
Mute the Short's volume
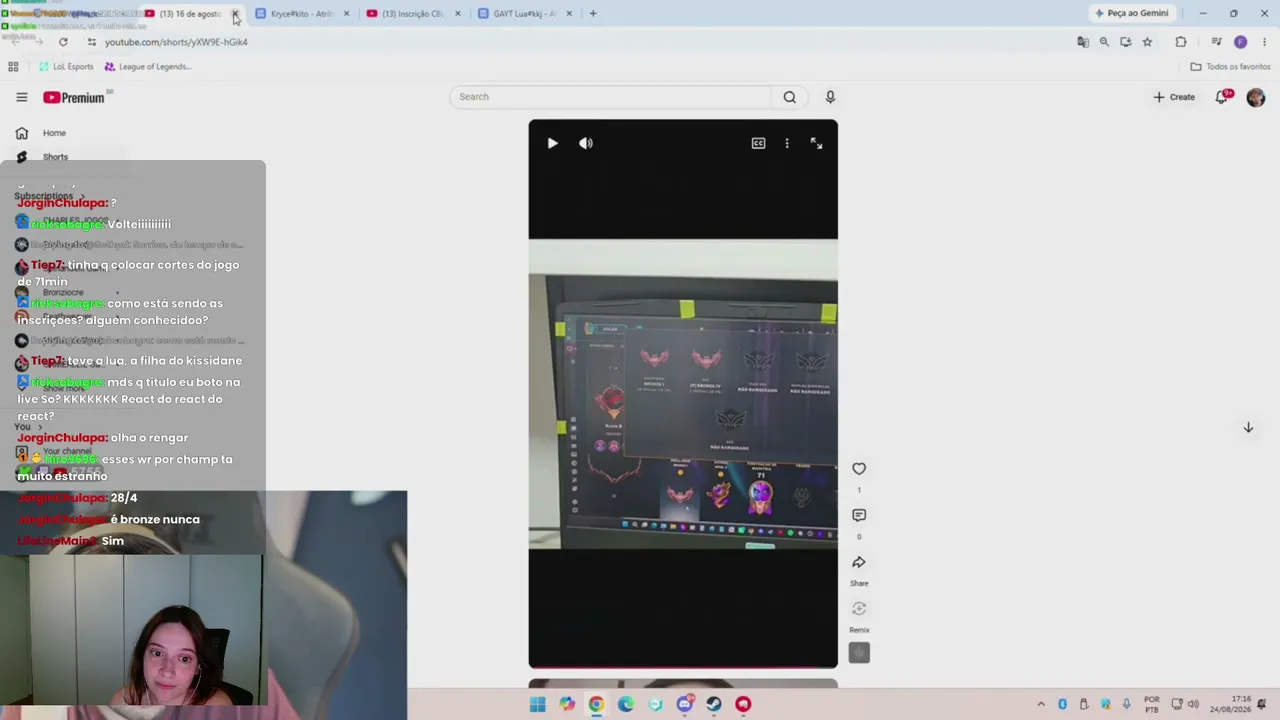(586, 143)
